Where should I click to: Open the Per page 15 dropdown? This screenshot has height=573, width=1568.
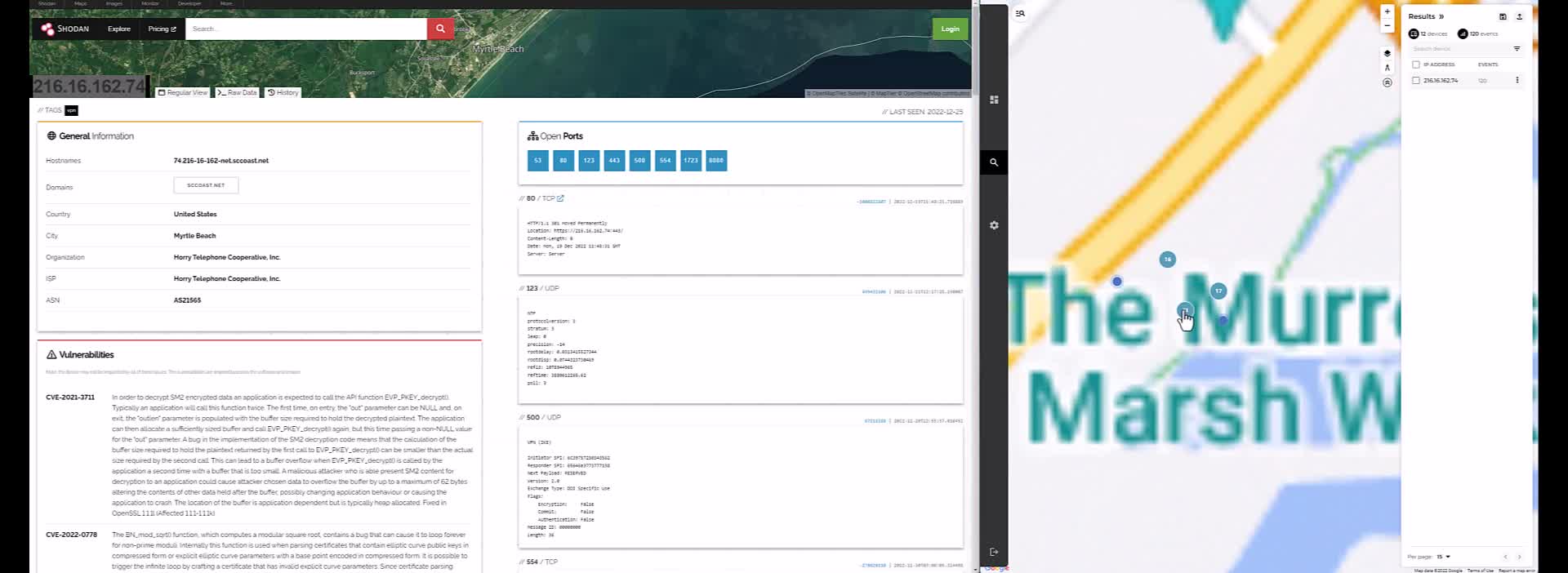[x=1443, y=557]
